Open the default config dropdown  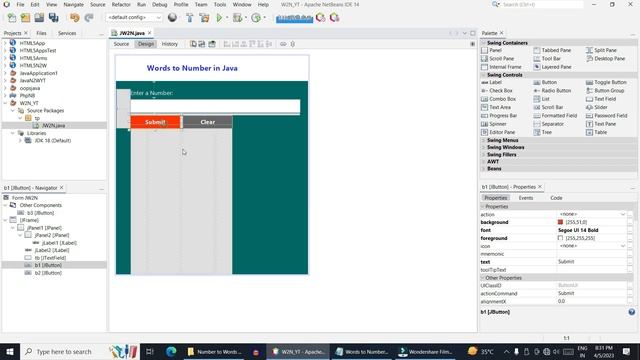[134, 18]
